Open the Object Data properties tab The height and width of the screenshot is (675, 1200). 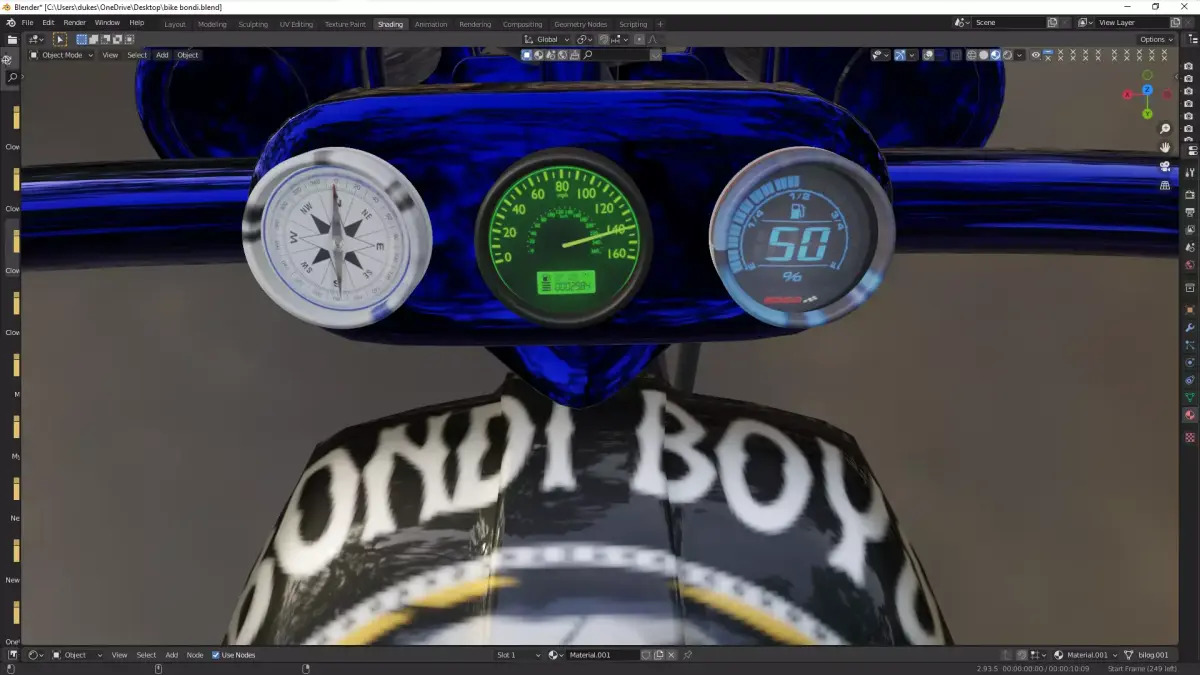(1190, 397)
